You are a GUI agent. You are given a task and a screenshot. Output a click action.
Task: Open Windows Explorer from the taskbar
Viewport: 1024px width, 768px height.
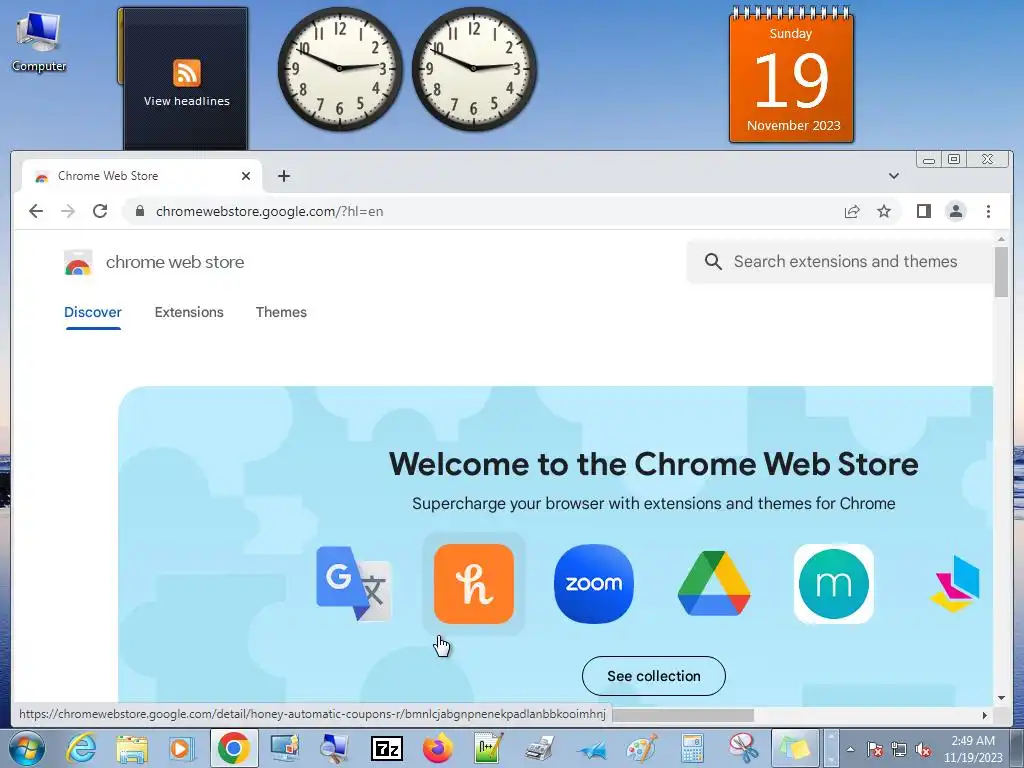click(132, 748)
